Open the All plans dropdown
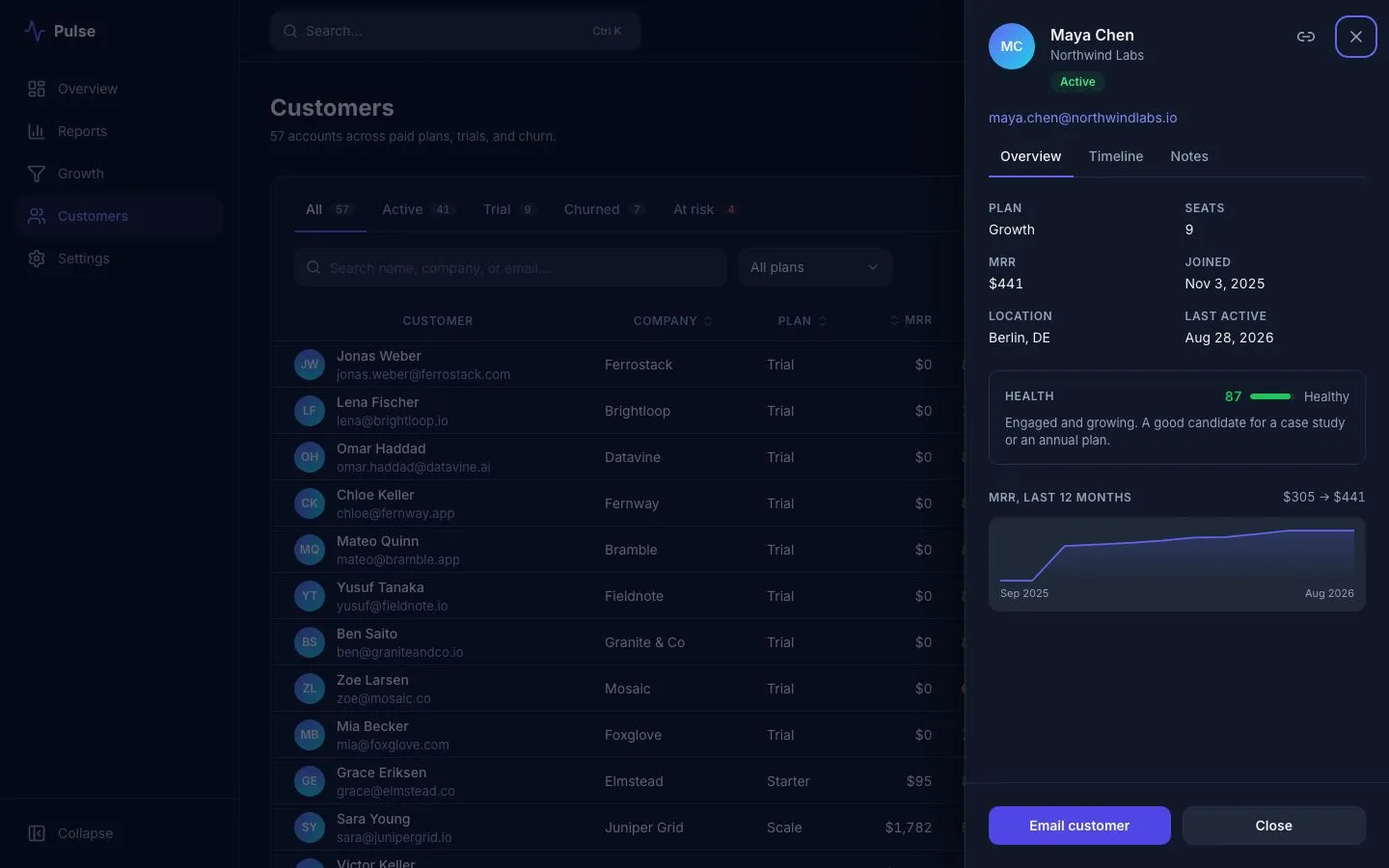The height and width of the screenshot is (868, 1389). (x=815, y=267)
